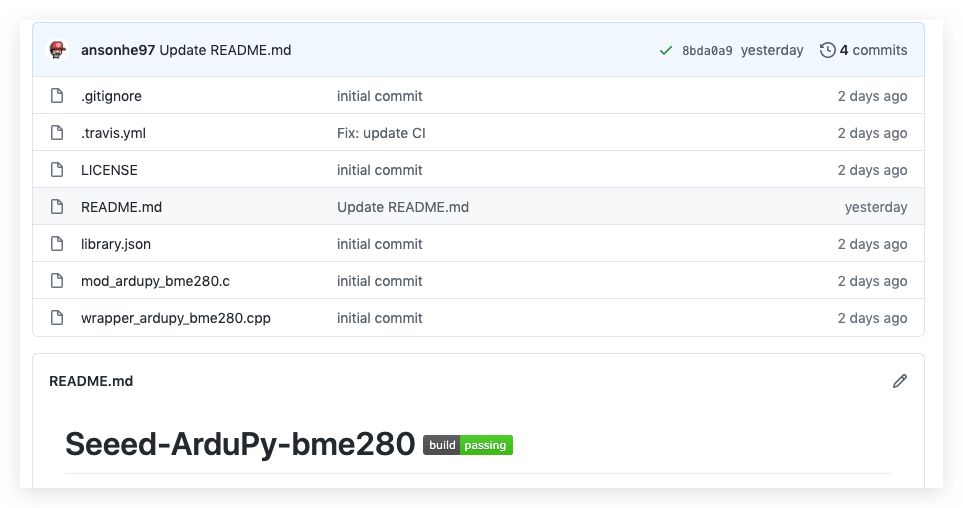Open the build passing badge
Screen dimensions: 963x508
[468, 445]
